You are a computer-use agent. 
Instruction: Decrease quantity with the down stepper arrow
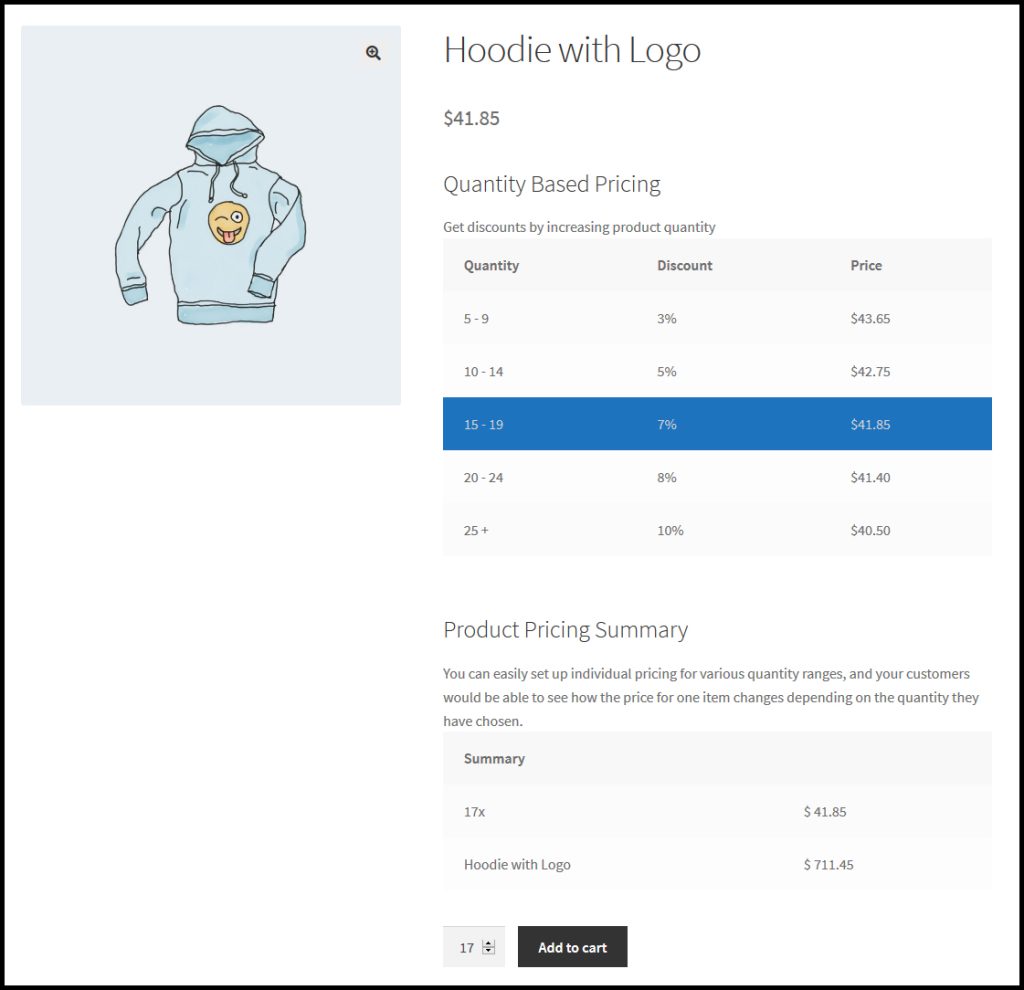tap(488, 951)
